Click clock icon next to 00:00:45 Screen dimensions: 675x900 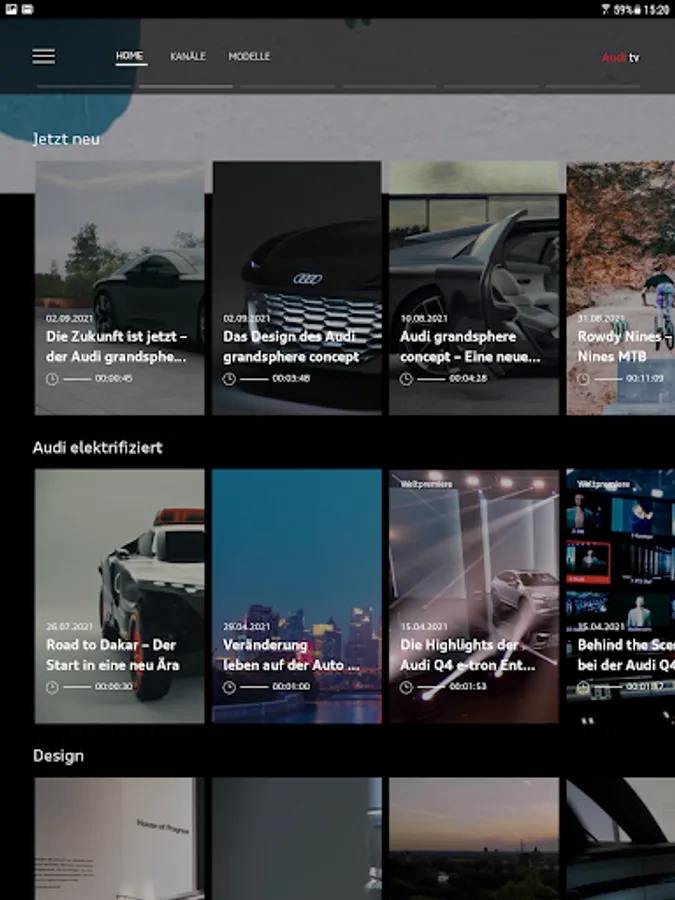tap(52, 379)
